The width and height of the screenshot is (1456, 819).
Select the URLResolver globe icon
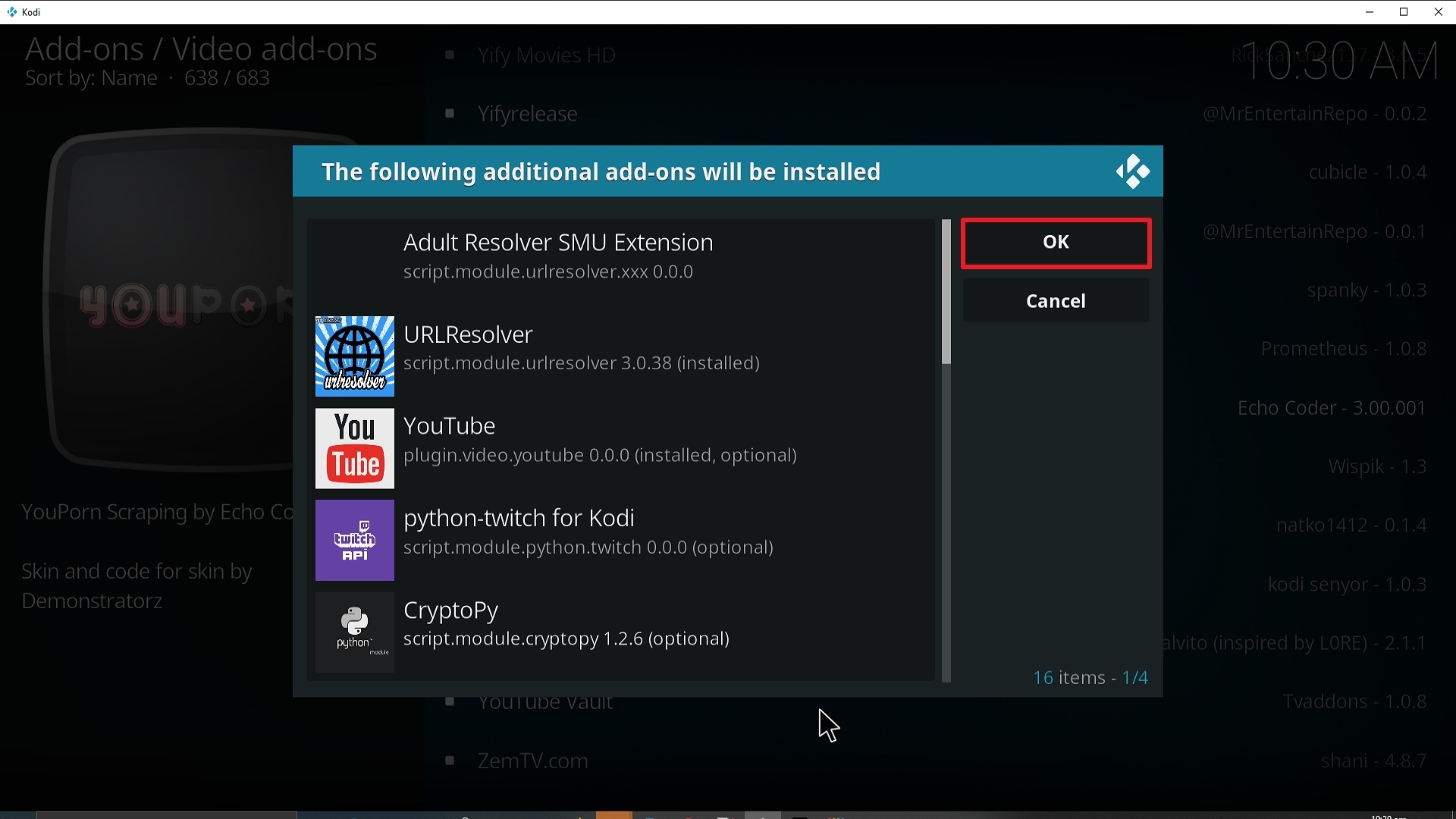[x=355, y=356]
